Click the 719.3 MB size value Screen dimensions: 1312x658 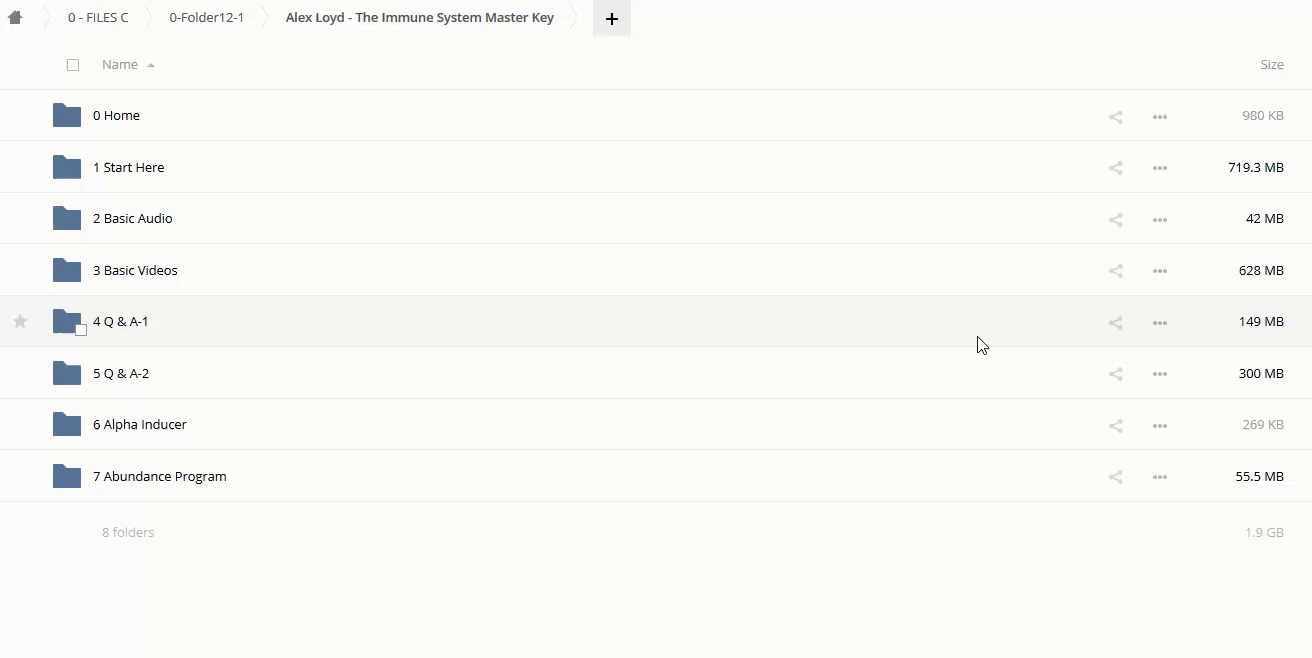click(x=1256, y=167)
